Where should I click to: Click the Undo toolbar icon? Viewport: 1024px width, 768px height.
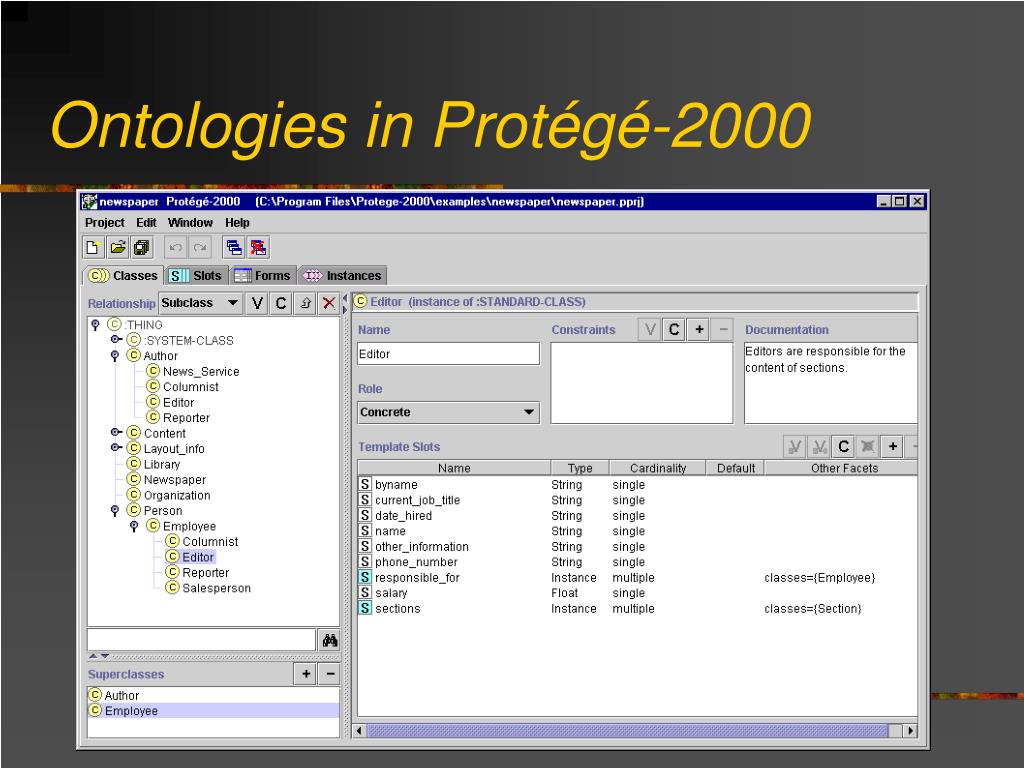coord(175,248)
